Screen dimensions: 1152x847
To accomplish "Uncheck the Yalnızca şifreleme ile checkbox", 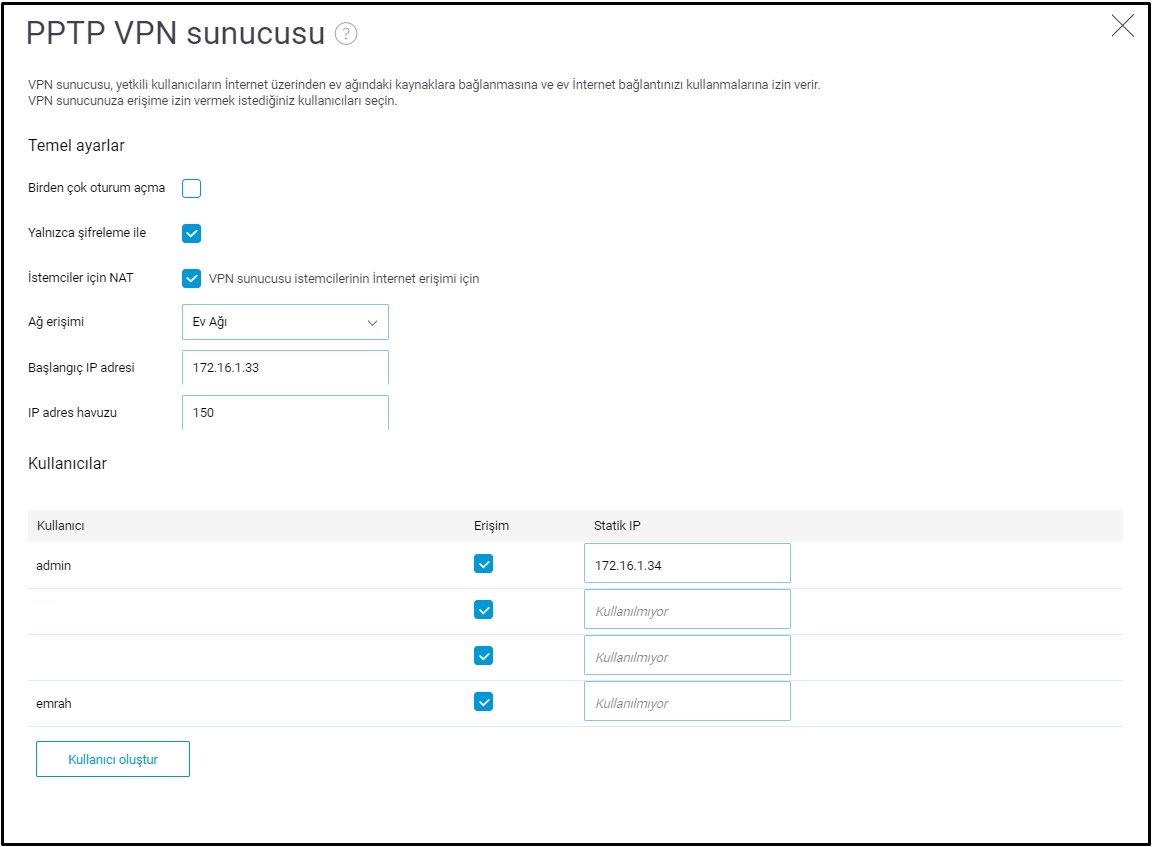I will pos(192,233).
